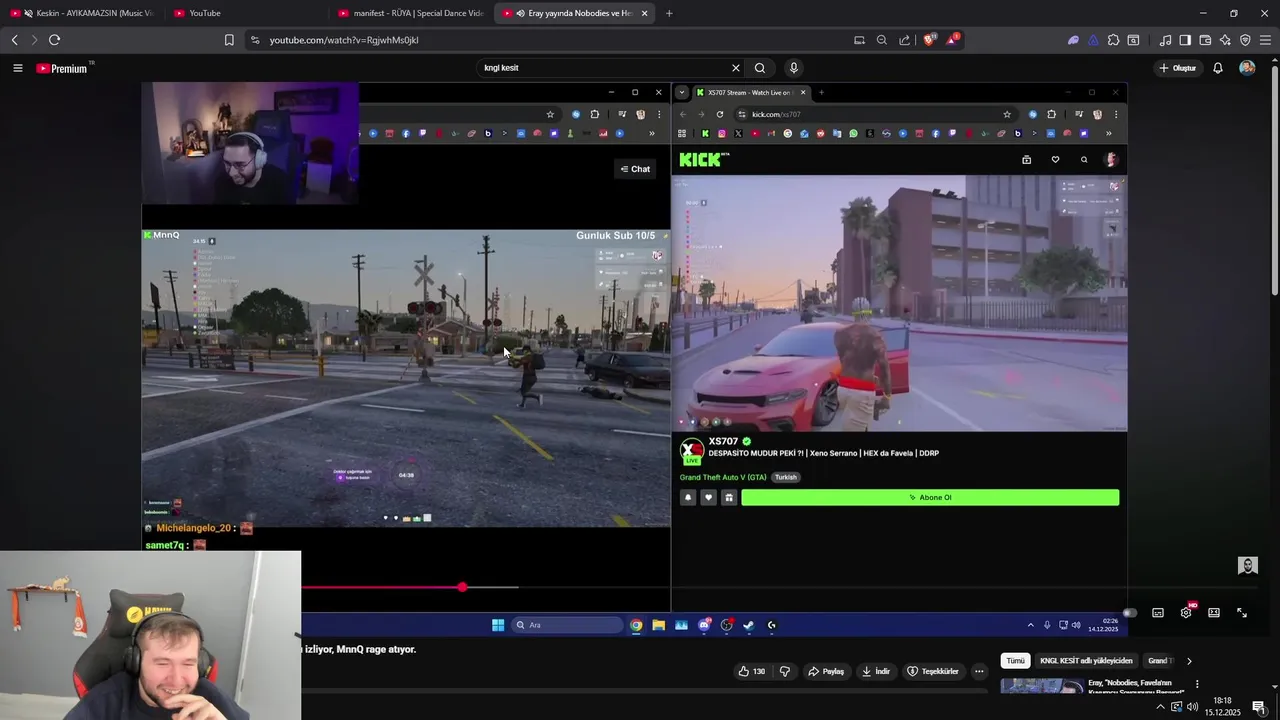Select the KNGL KESİT adlı yükleyiciden chip
1280x720 pixels.
[x=1086, y=661]
